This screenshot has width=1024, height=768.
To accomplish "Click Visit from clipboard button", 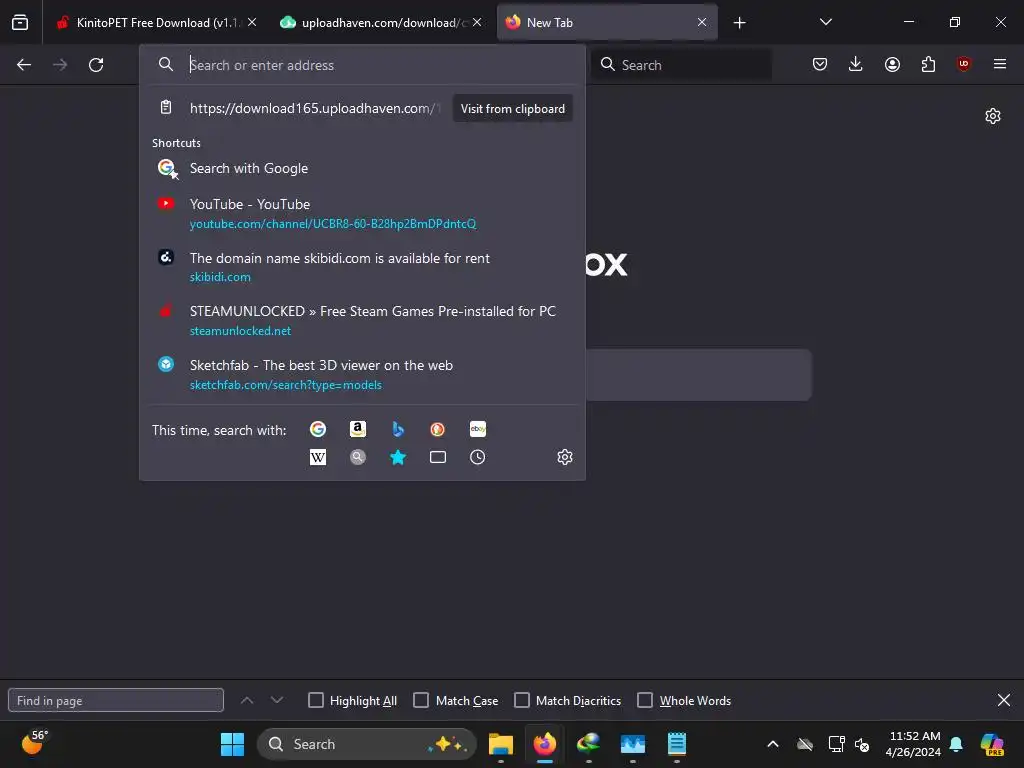I will pos(513,108).
